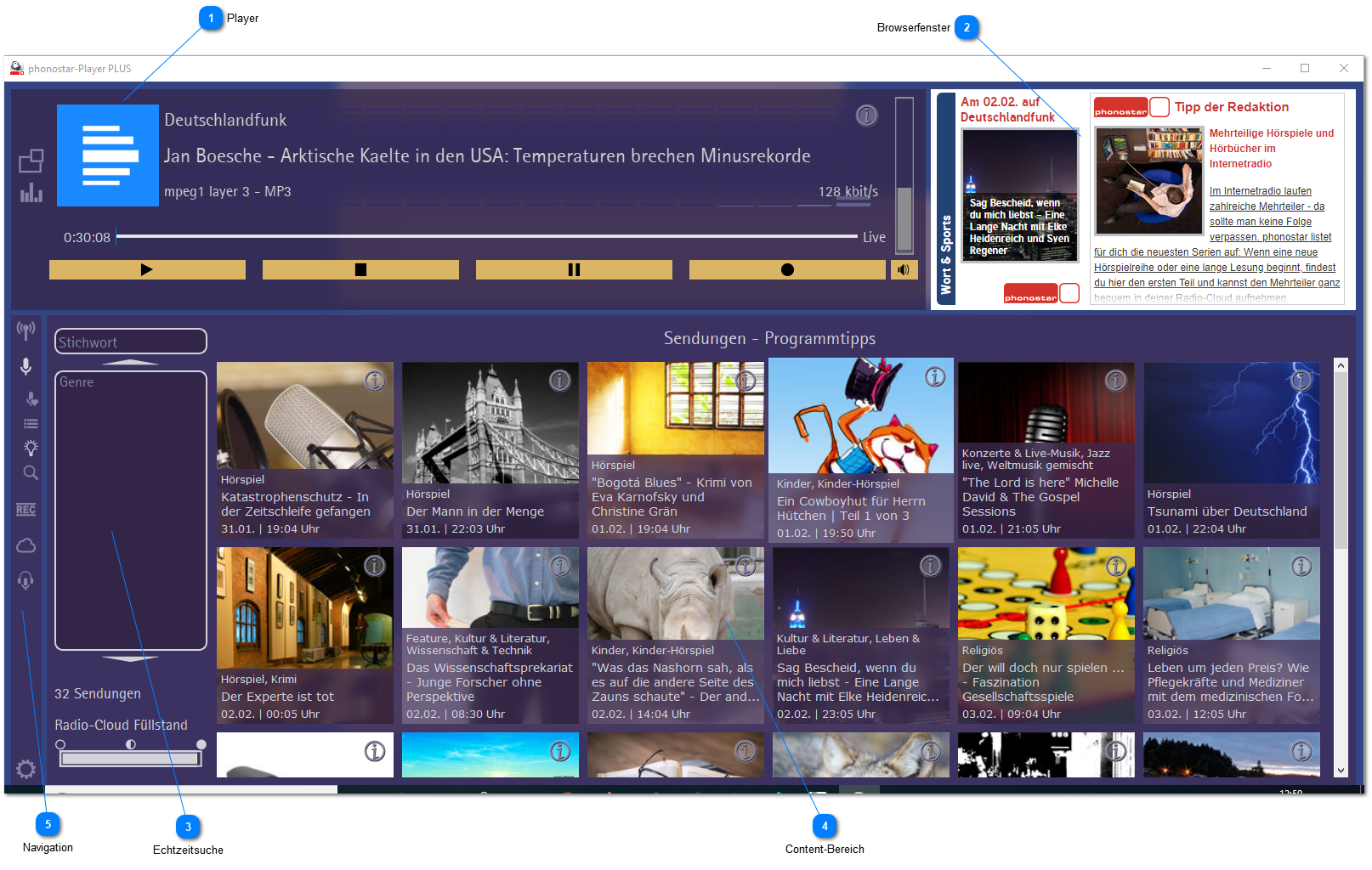Click the '32 Sendungen' count label
The image size is (1372, 870).
pyautogui.click(x=98, y=693)
